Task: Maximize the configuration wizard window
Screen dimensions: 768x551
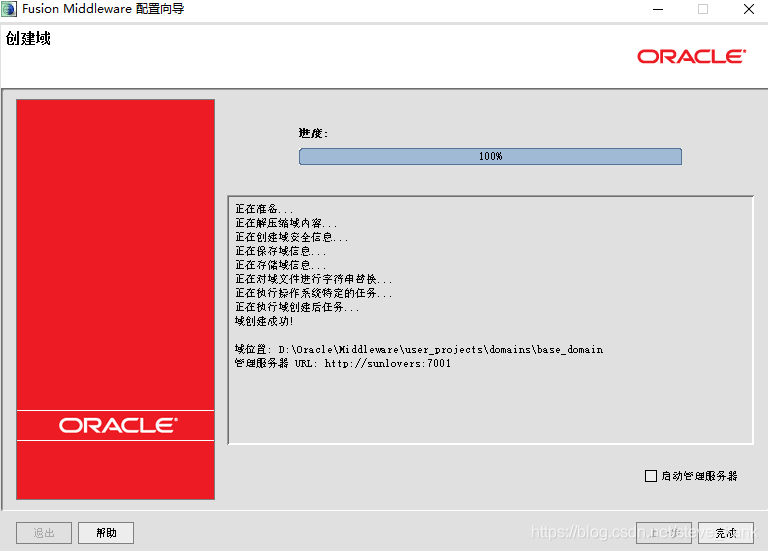Action: point(703,9)
